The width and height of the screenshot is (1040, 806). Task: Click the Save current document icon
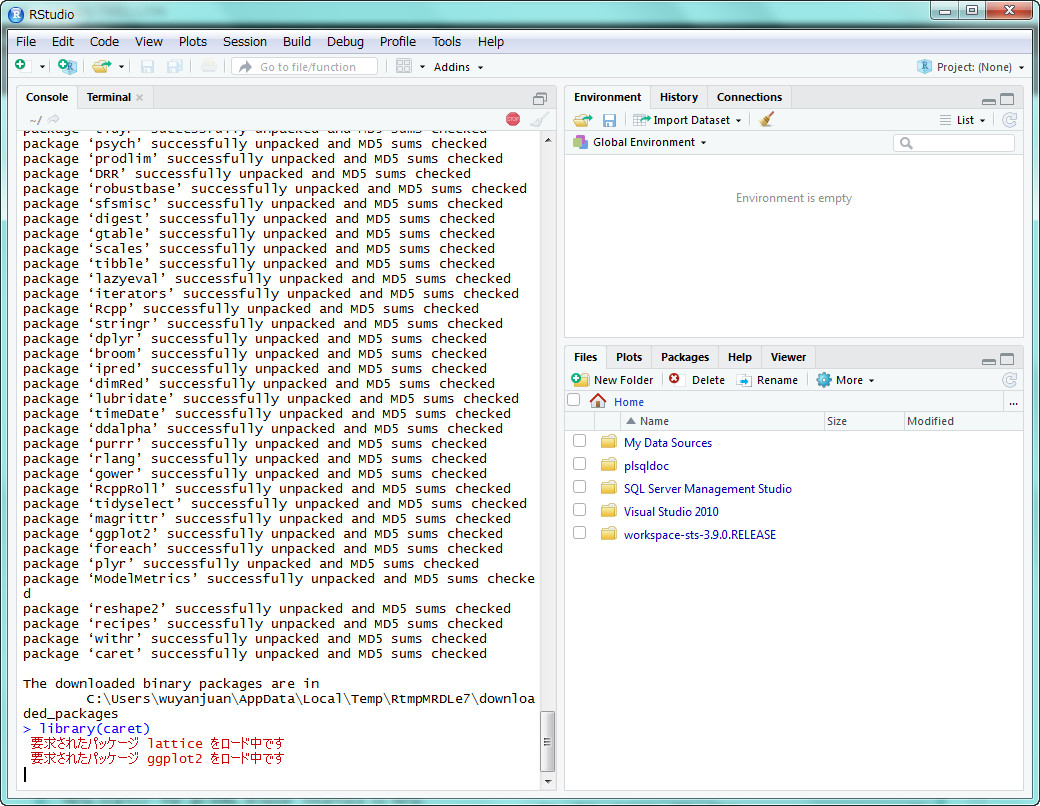click(x=147, y=66)
